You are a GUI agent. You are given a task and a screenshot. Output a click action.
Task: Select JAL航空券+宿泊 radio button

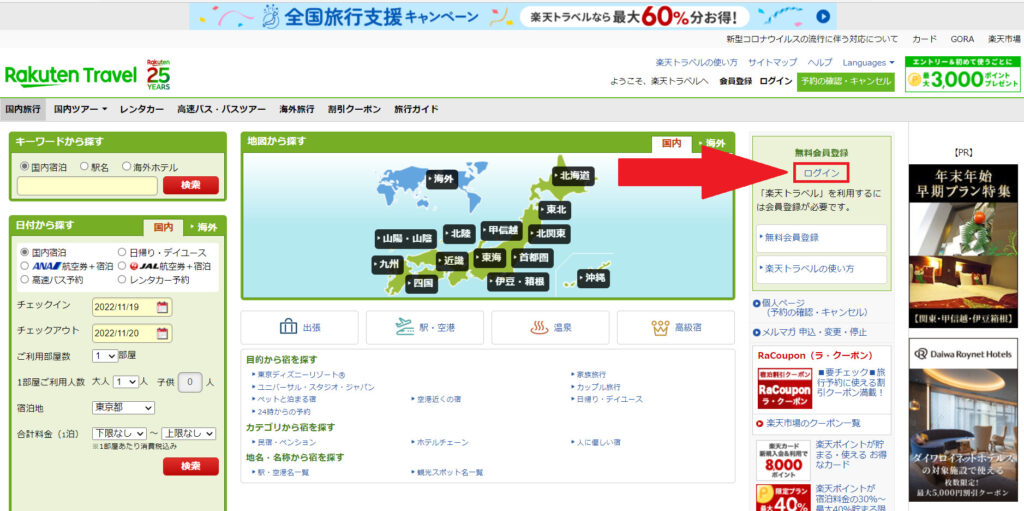click(122, 266)
